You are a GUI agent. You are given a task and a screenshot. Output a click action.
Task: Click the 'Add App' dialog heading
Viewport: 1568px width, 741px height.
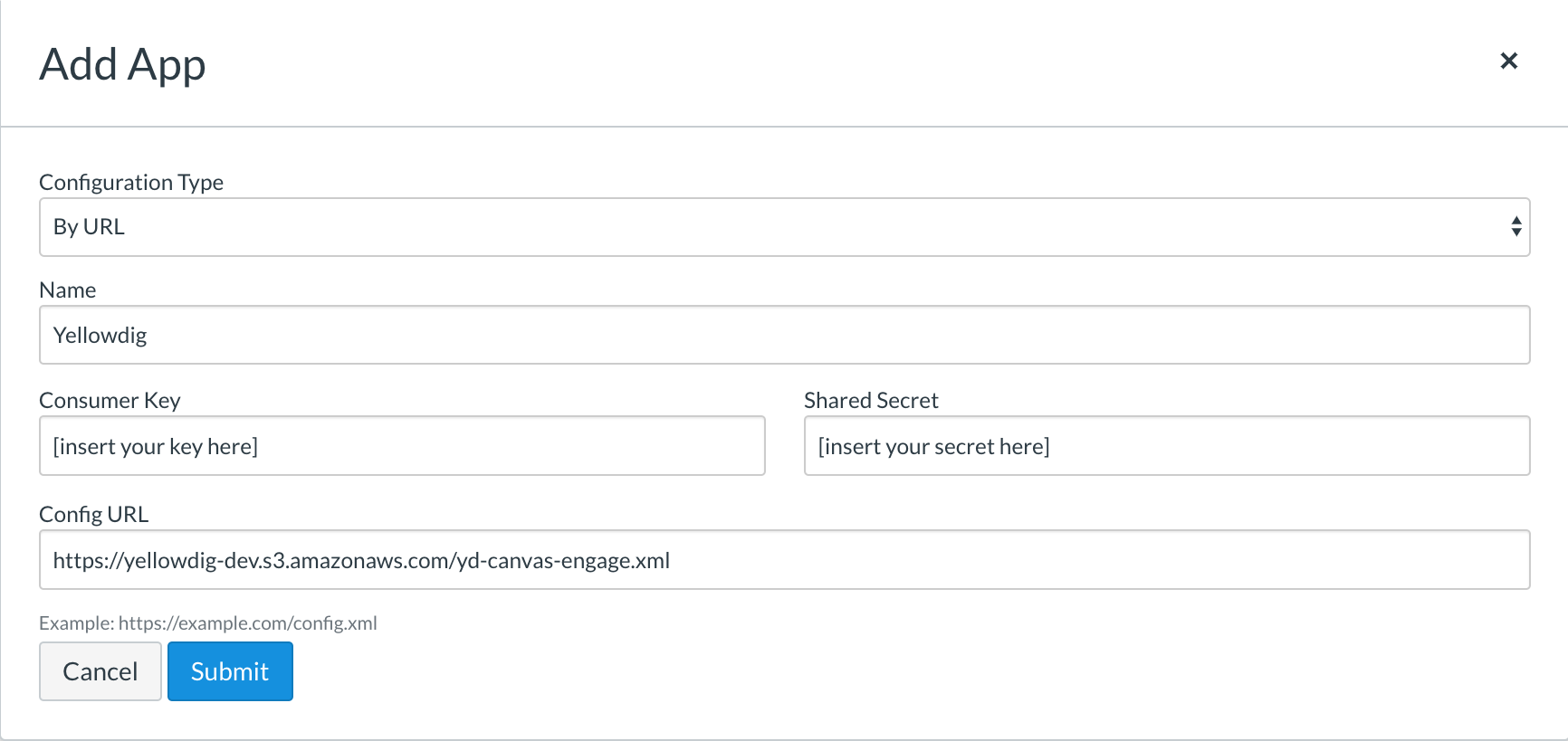[122, 65]
